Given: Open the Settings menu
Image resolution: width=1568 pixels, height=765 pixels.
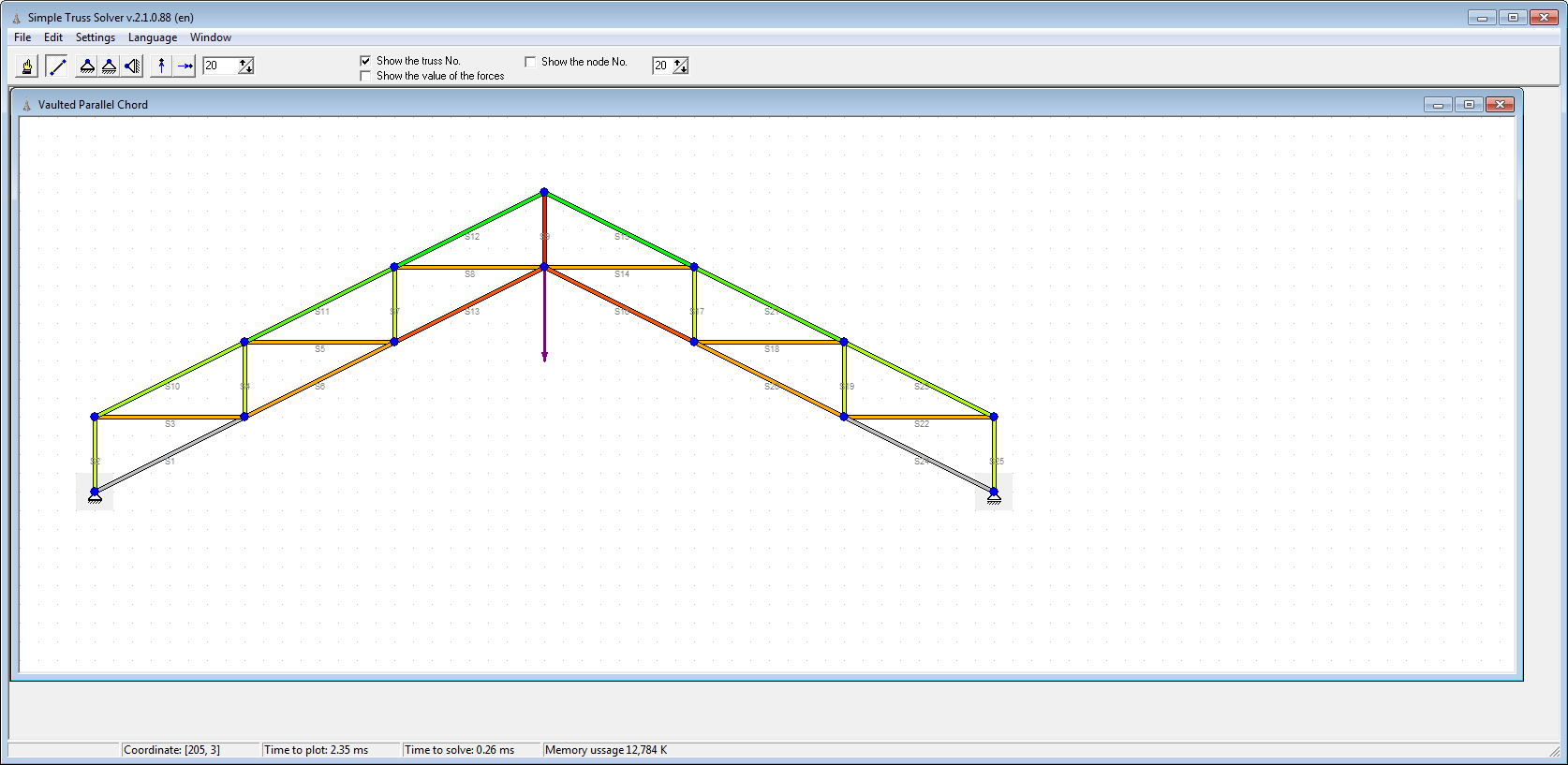Looking at the screenshot, I should point(96,37).
